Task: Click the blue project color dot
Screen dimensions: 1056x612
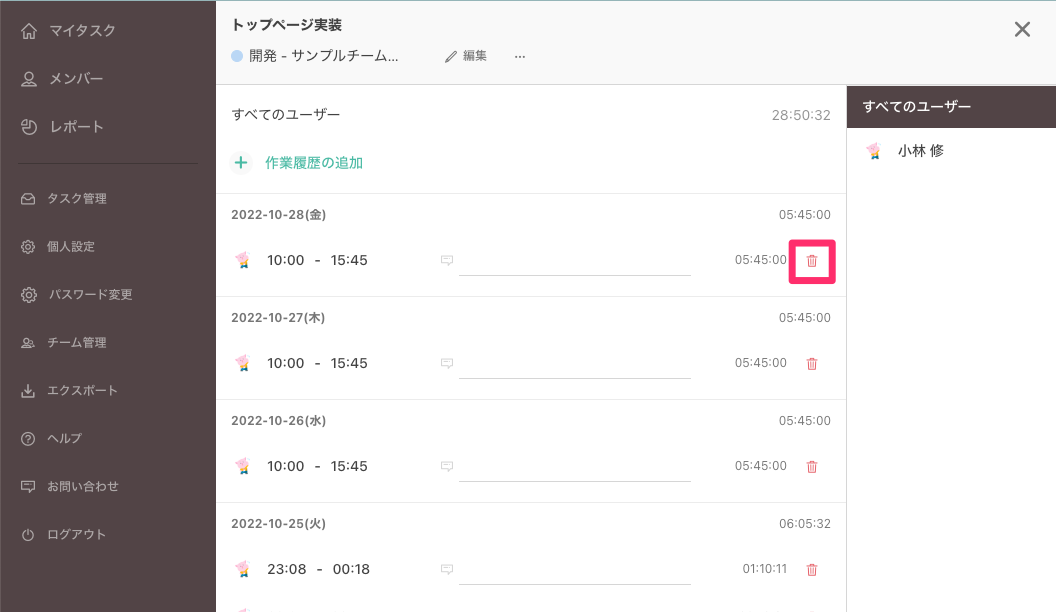Action: 237,57
